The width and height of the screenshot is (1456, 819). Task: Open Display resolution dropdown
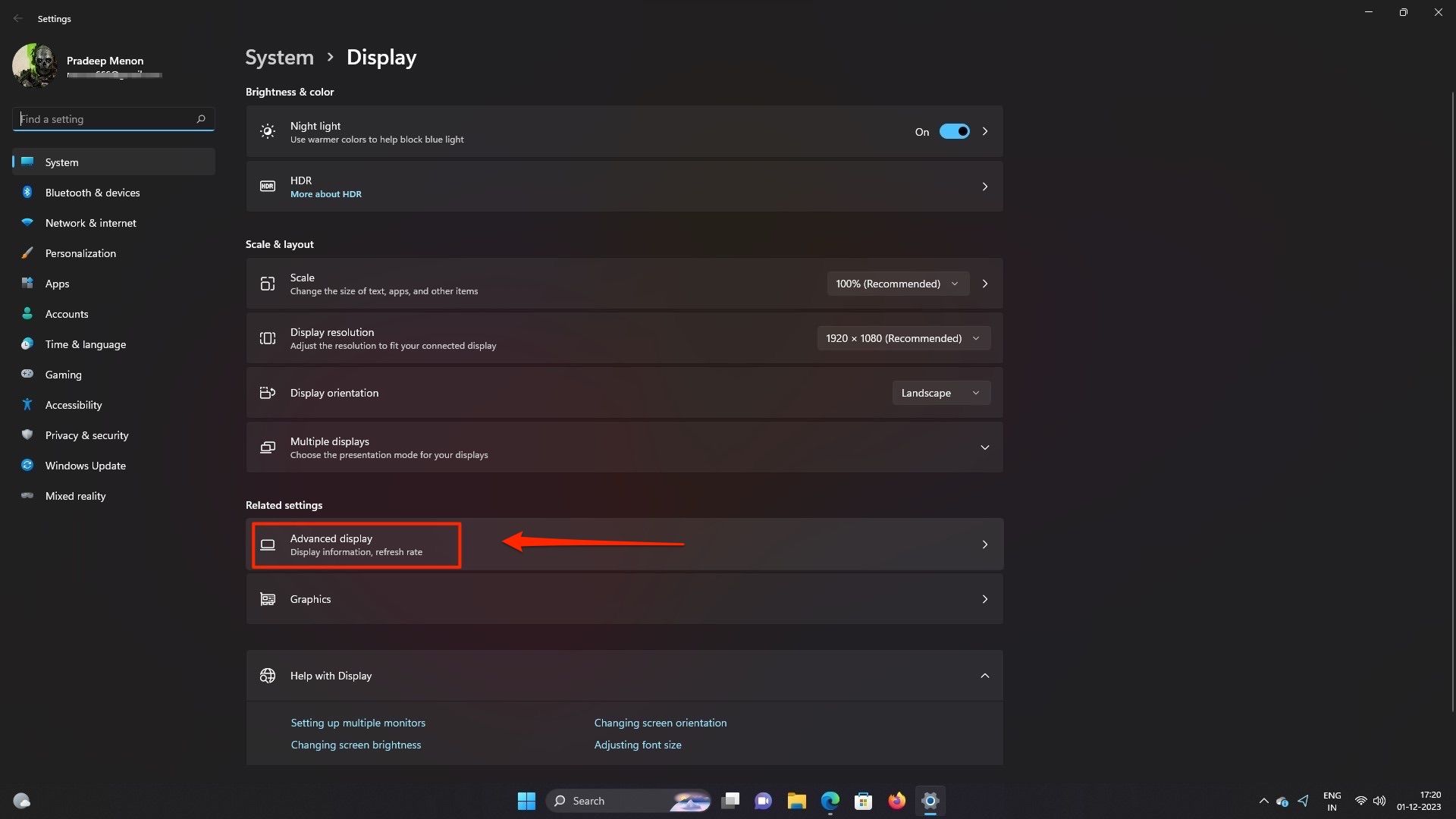click(x=902, y=337)
